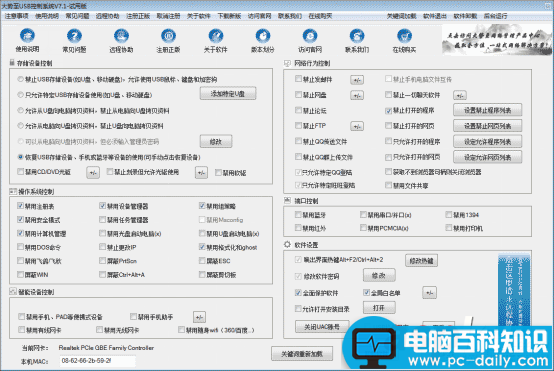Click the 本机MAC address field
The width and height of the screenshot is (554, 371).
(x=98, y=361)
